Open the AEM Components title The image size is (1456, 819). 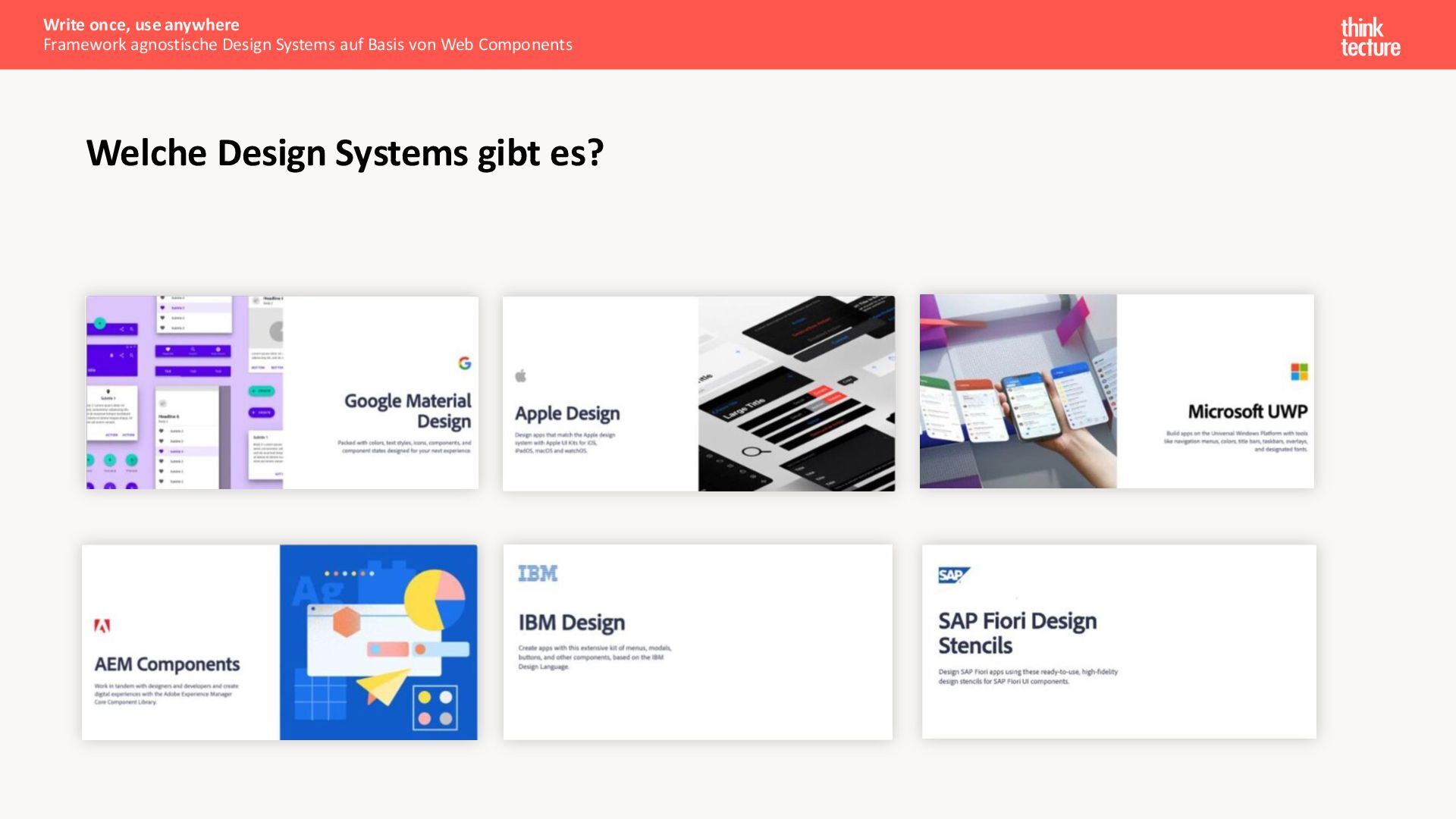[167, 664]
